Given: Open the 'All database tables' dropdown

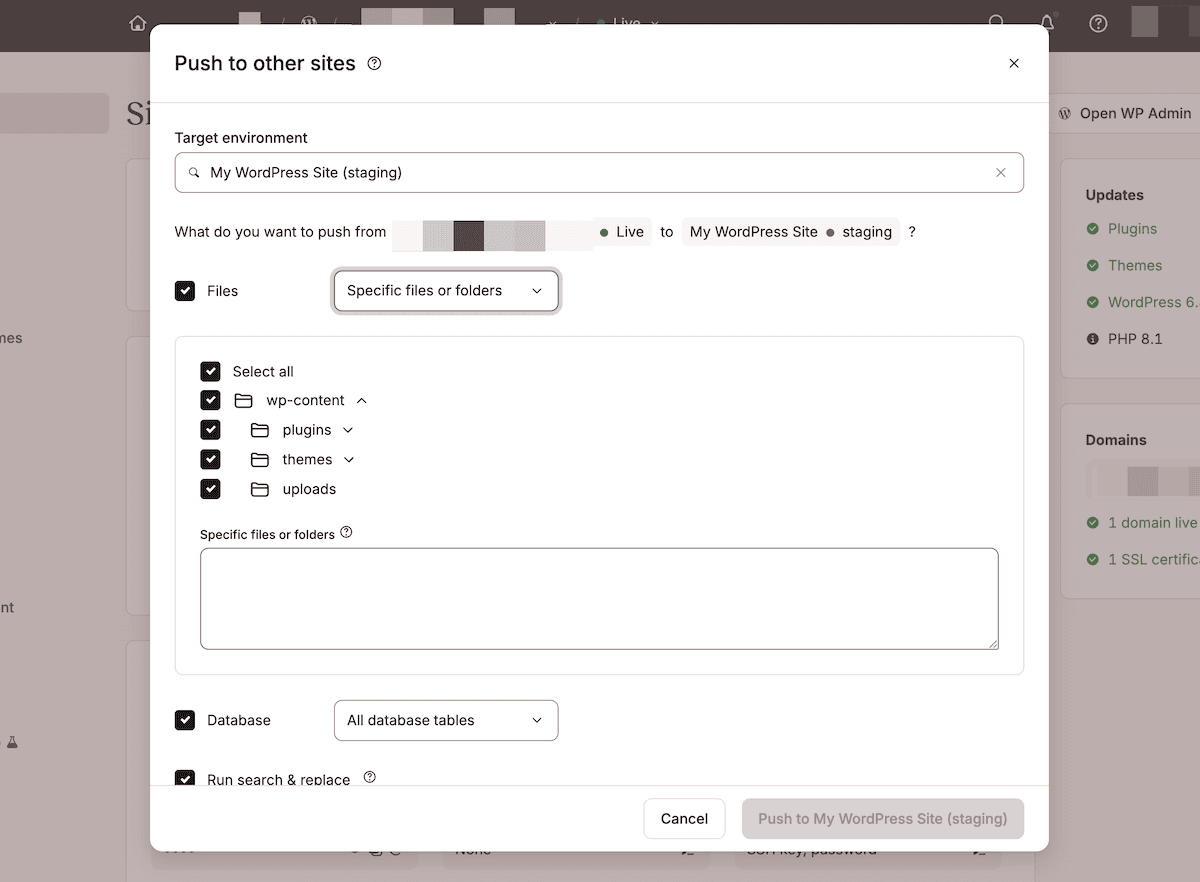Looking at the screenshot, I should [445, 720].
